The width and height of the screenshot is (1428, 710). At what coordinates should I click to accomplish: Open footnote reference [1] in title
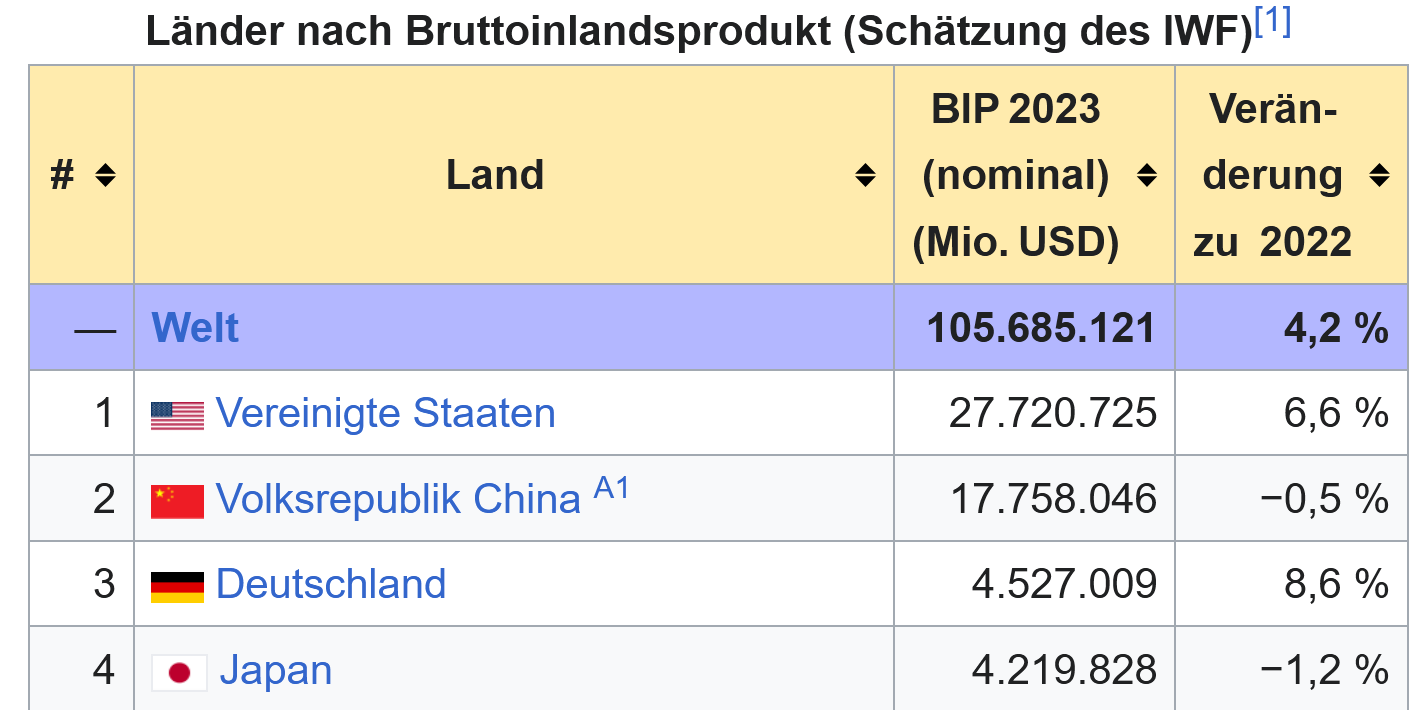pos(1272,23)
